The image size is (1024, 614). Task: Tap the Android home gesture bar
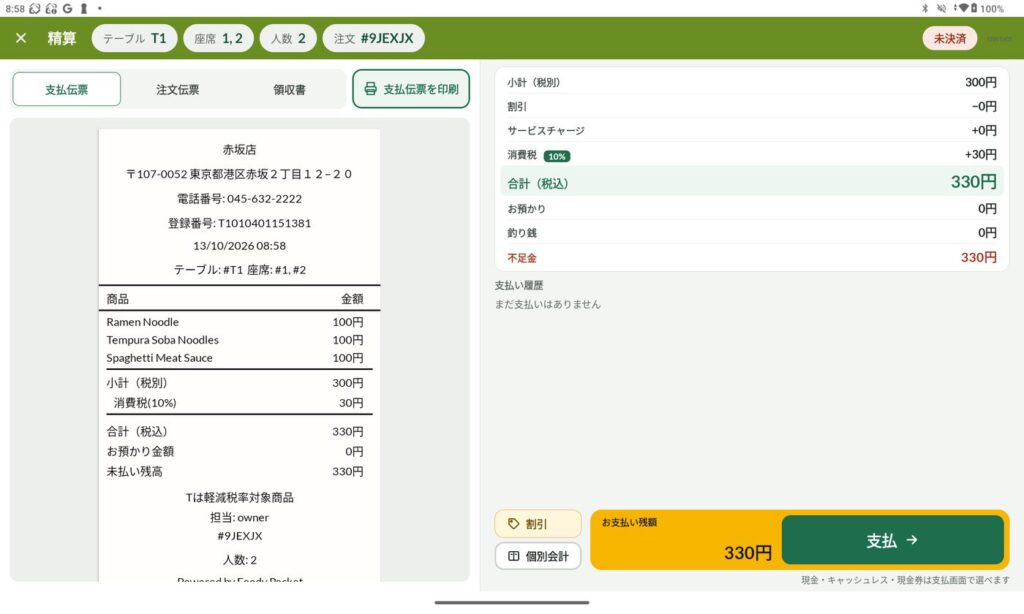tap(512, 603)
